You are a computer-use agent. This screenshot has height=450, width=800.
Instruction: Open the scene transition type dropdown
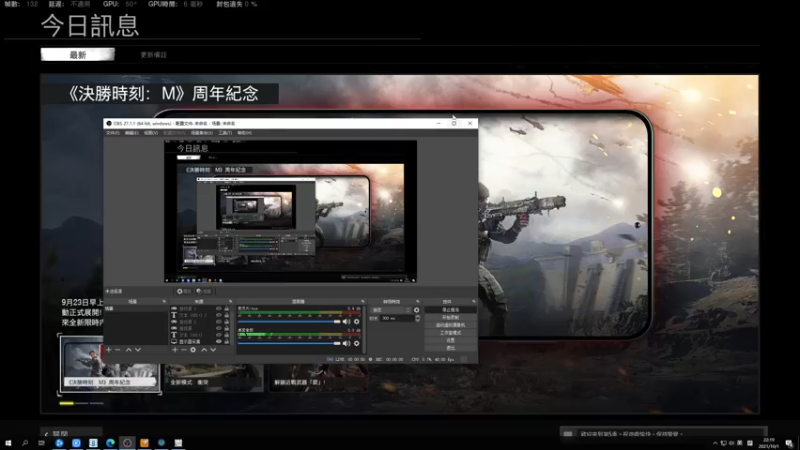(391, 310)
